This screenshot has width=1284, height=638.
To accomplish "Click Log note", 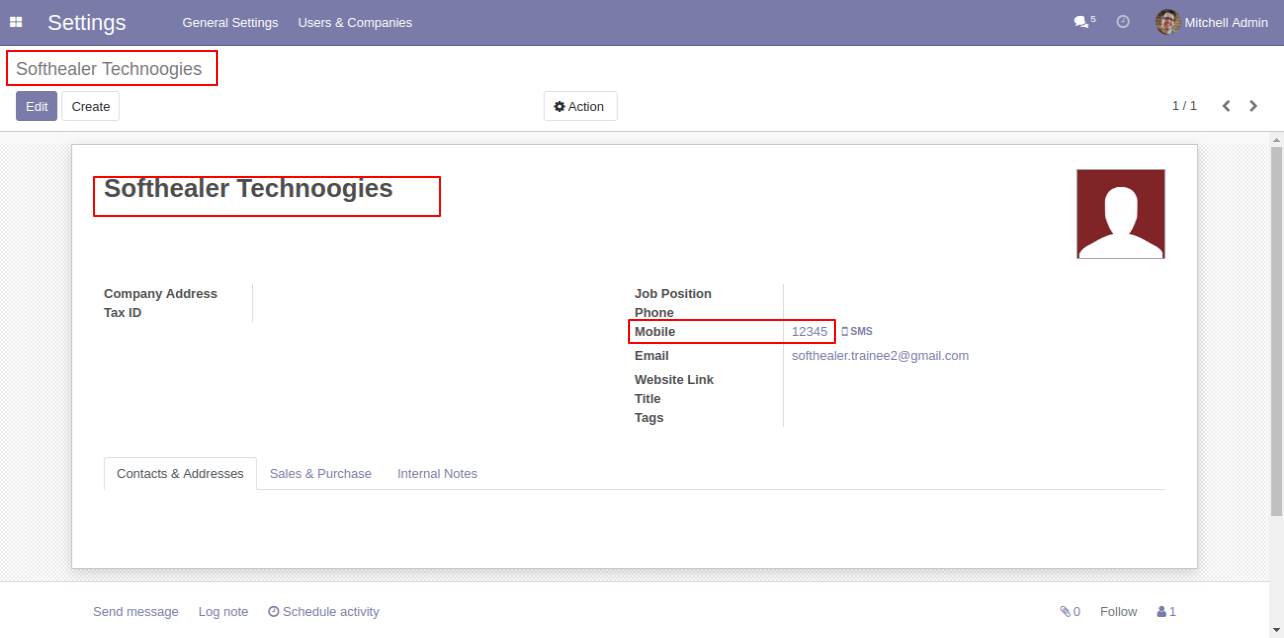I will (x=223, y=612).
